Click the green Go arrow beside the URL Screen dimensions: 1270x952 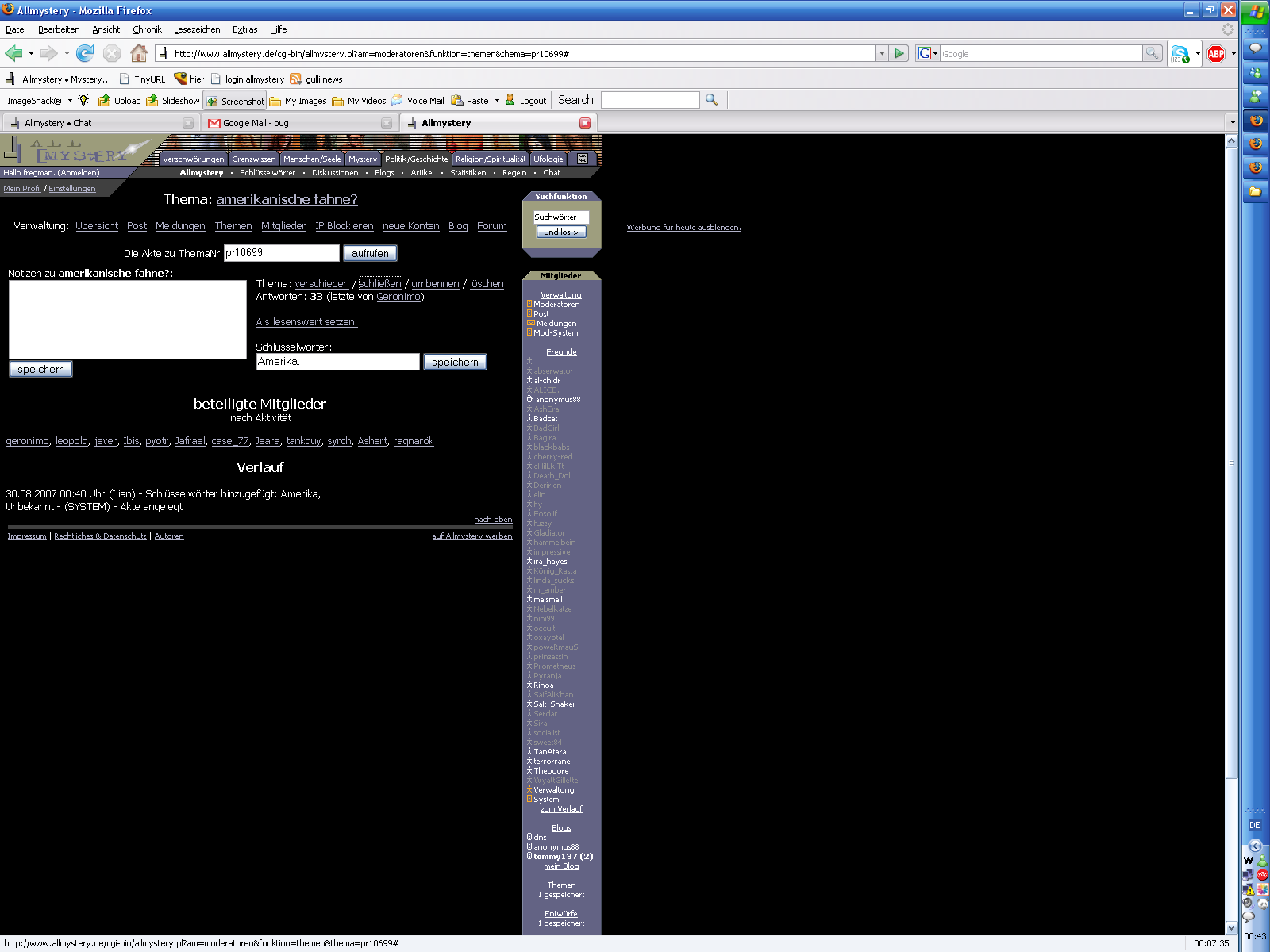[899, 54]
